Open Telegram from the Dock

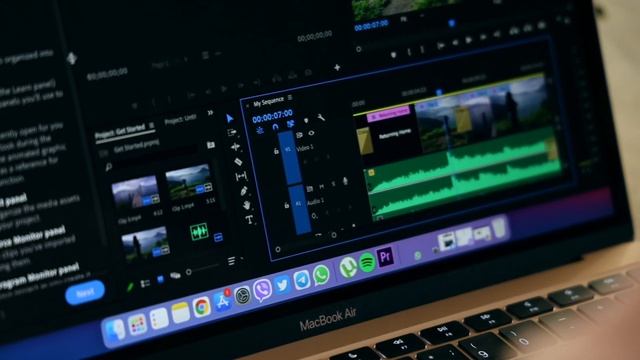tap(302, 280)
